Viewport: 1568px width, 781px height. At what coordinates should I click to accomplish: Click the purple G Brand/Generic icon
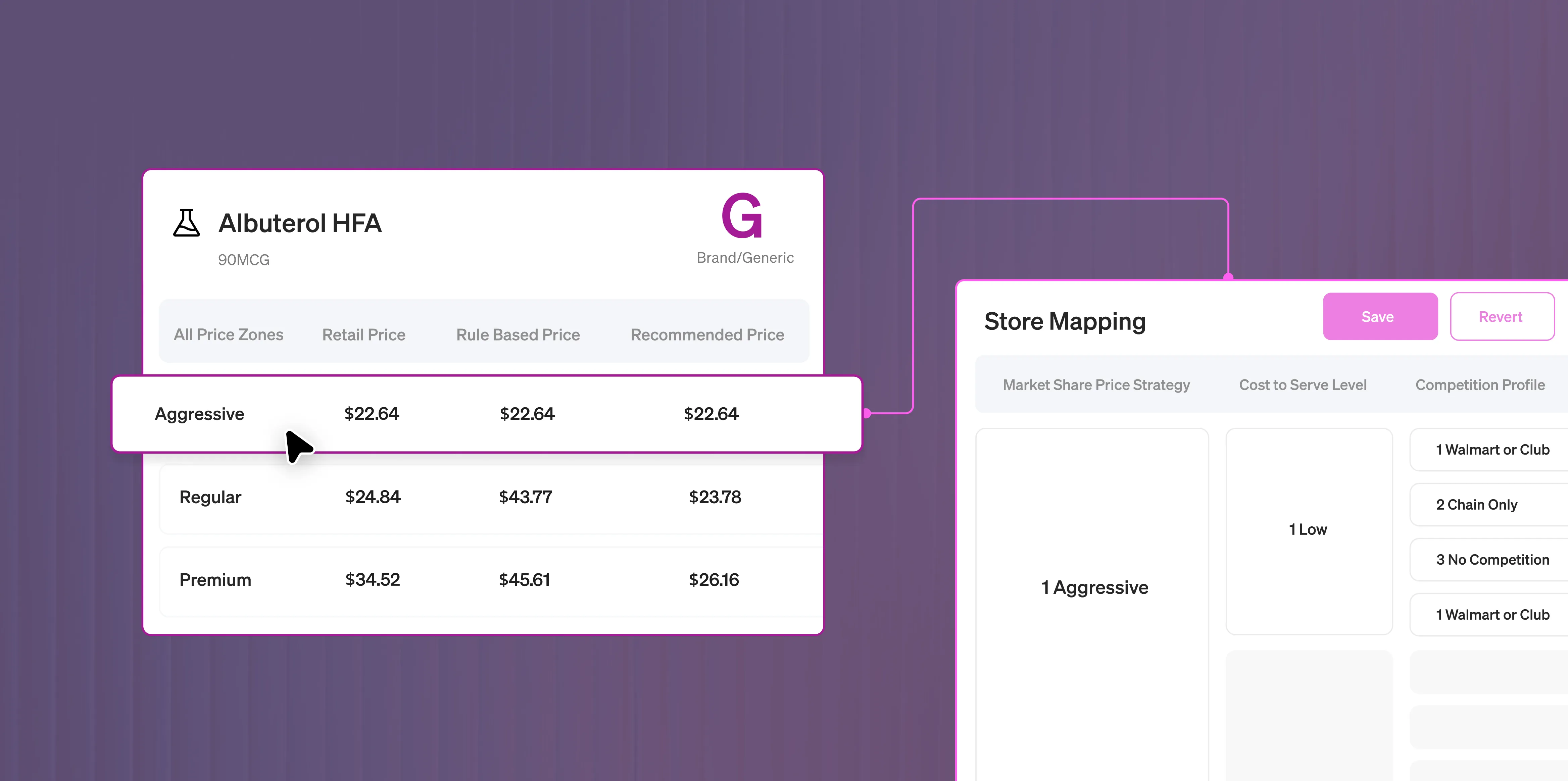[x=741, y=216]
